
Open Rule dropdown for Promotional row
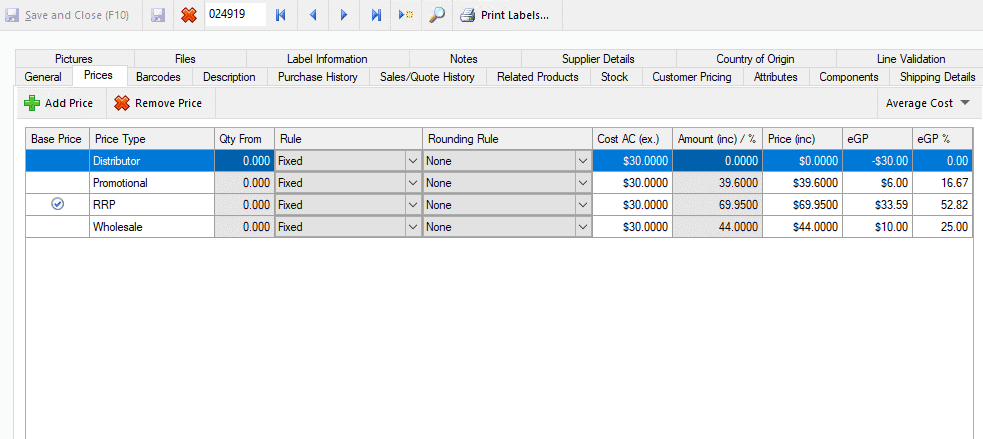click(x=413, y=183)
